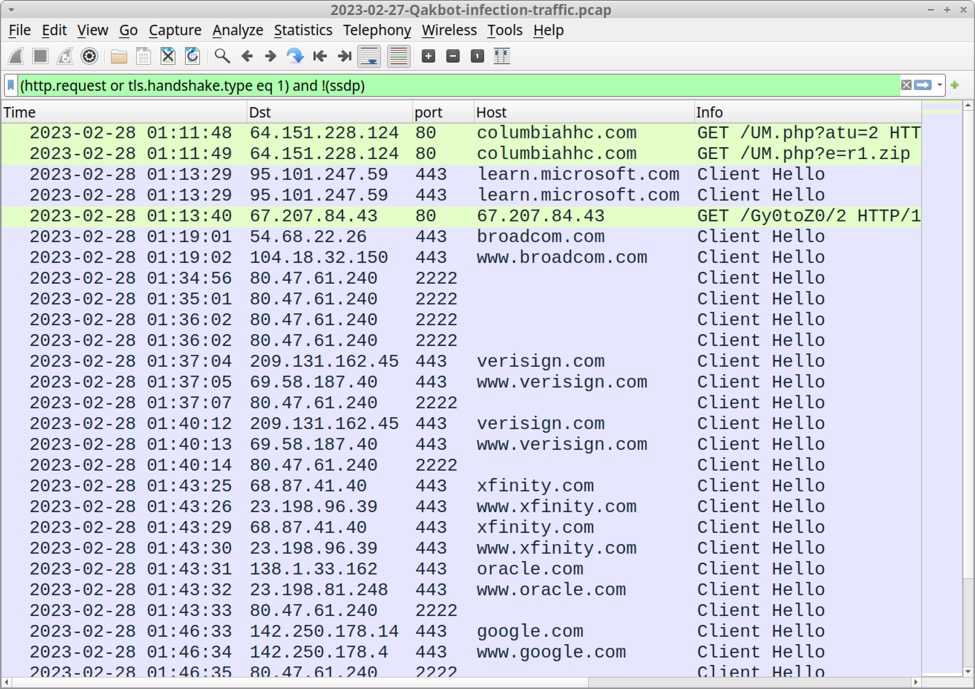This screenshot has width=975, height=689.
Task: Toggle packet colorization rules
Action: (399, 56)
